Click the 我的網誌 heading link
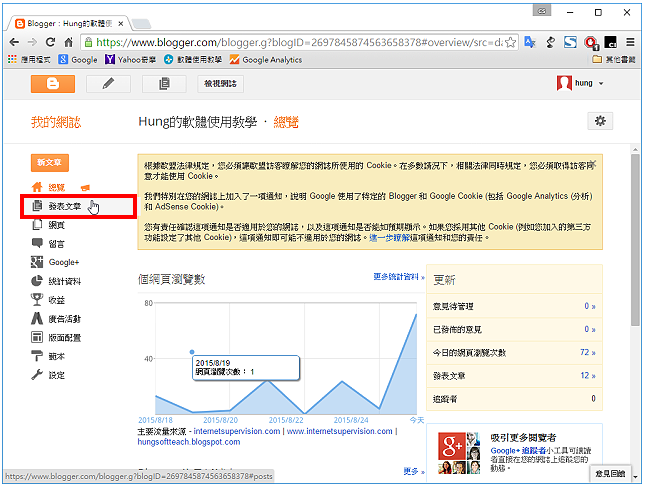 pos(56,122)
